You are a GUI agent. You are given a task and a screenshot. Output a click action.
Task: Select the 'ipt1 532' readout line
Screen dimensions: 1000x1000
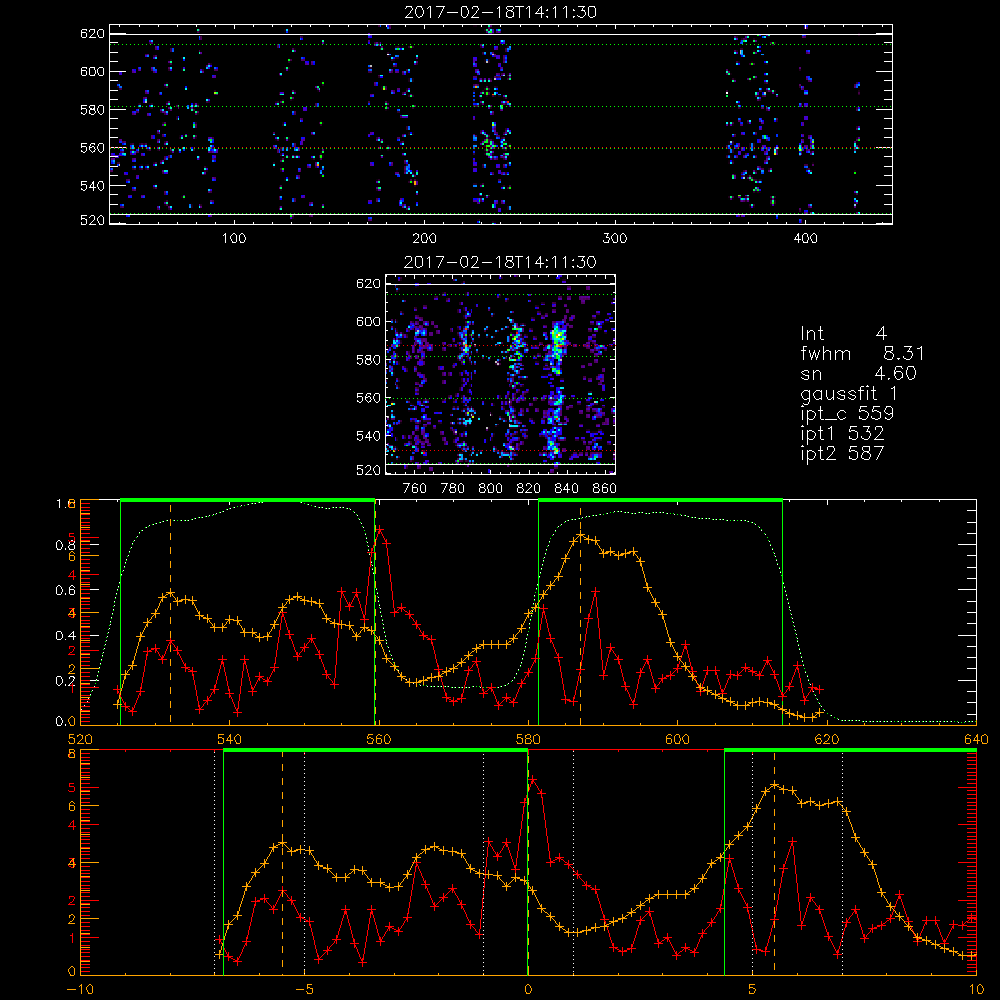[842, 434]
